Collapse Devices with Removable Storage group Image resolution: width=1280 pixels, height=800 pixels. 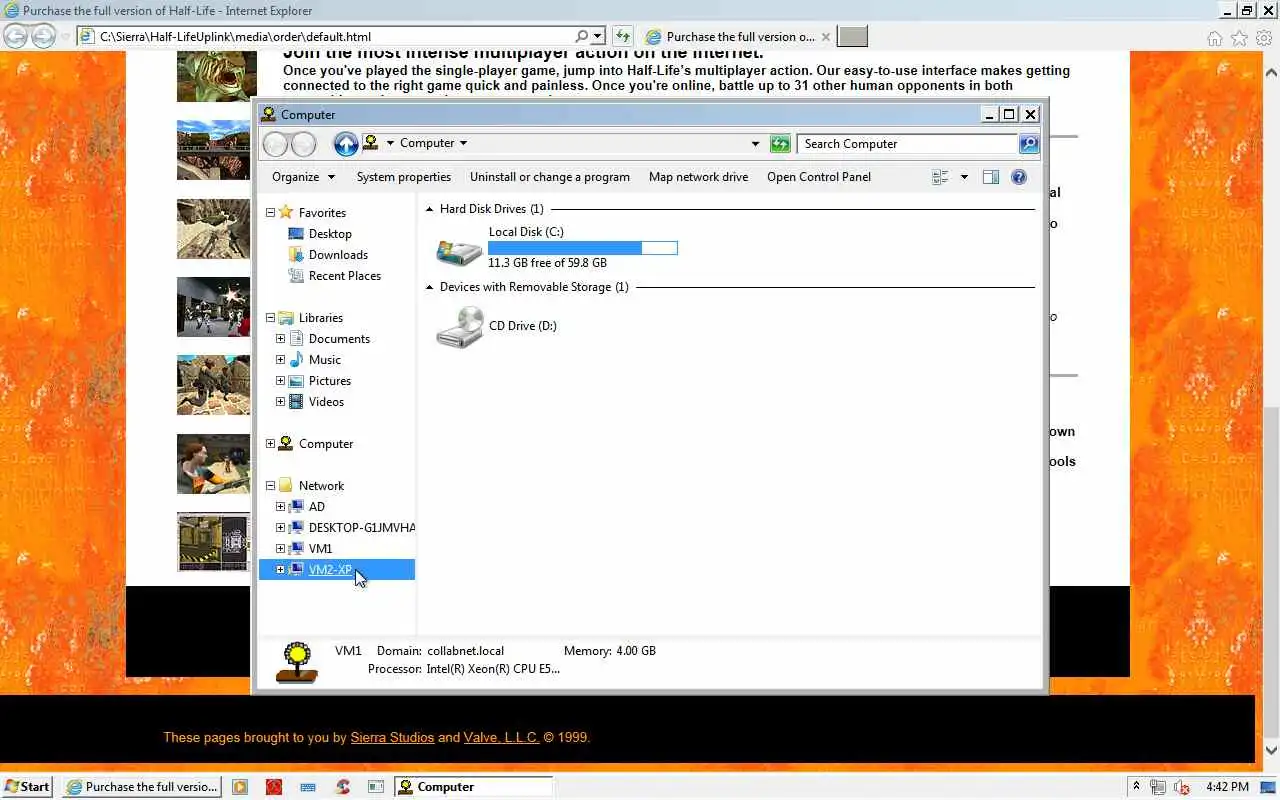point(430,287)
